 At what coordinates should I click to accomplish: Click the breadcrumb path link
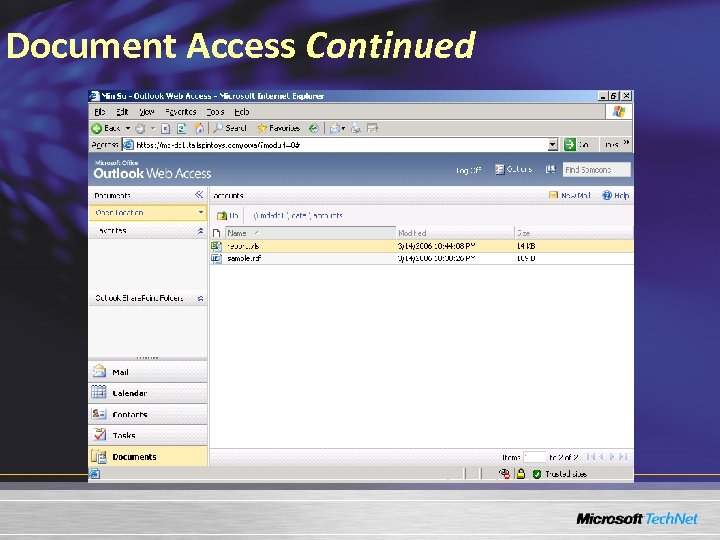click(298, 215)
